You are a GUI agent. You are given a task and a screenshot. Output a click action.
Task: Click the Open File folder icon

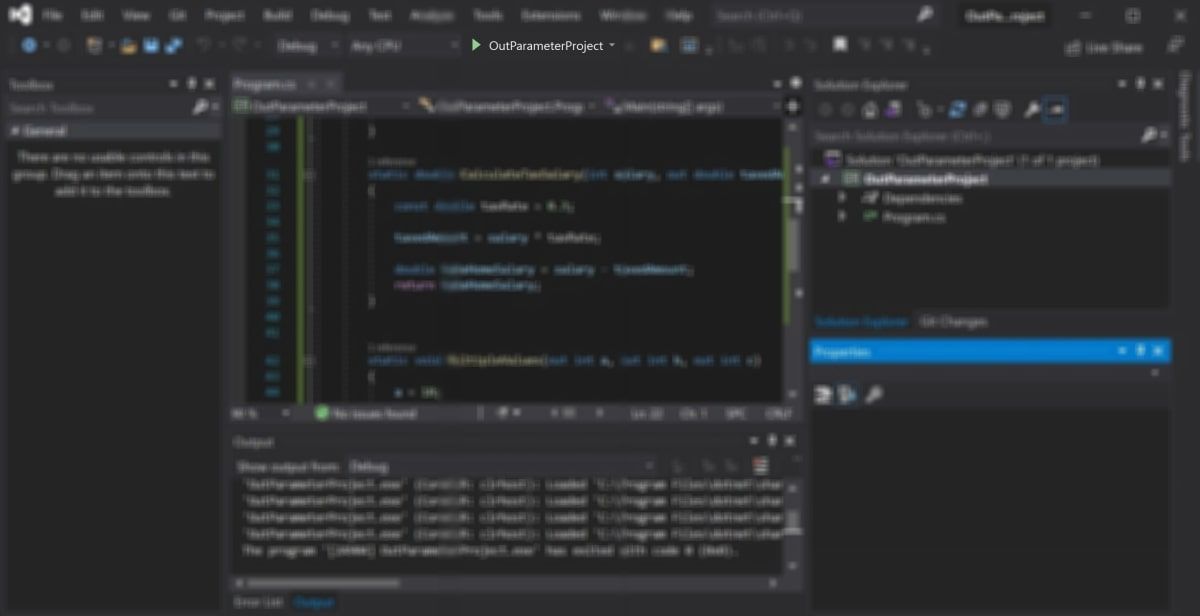coord(128,46)
